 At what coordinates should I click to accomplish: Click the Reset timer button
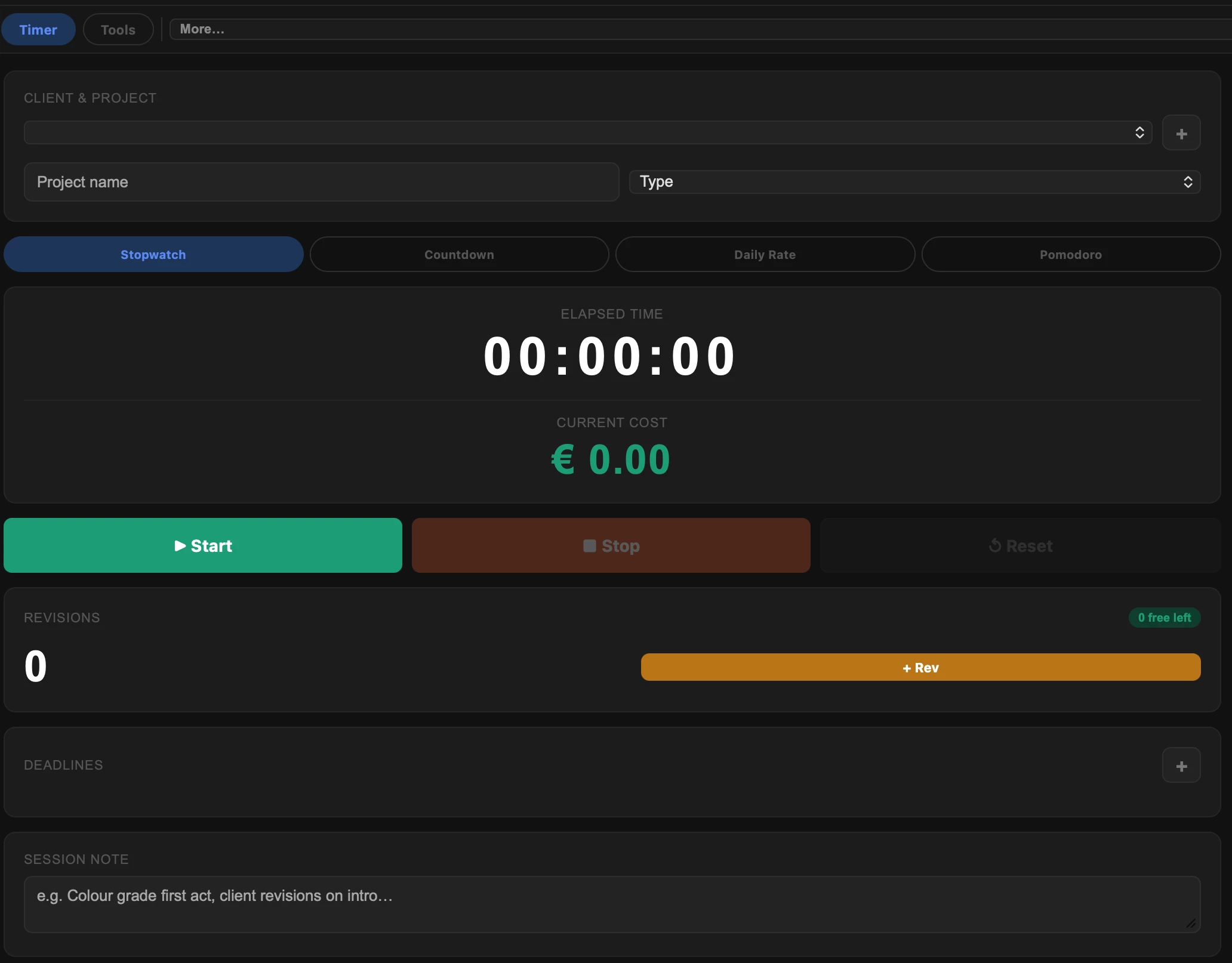click(1020, 546)
